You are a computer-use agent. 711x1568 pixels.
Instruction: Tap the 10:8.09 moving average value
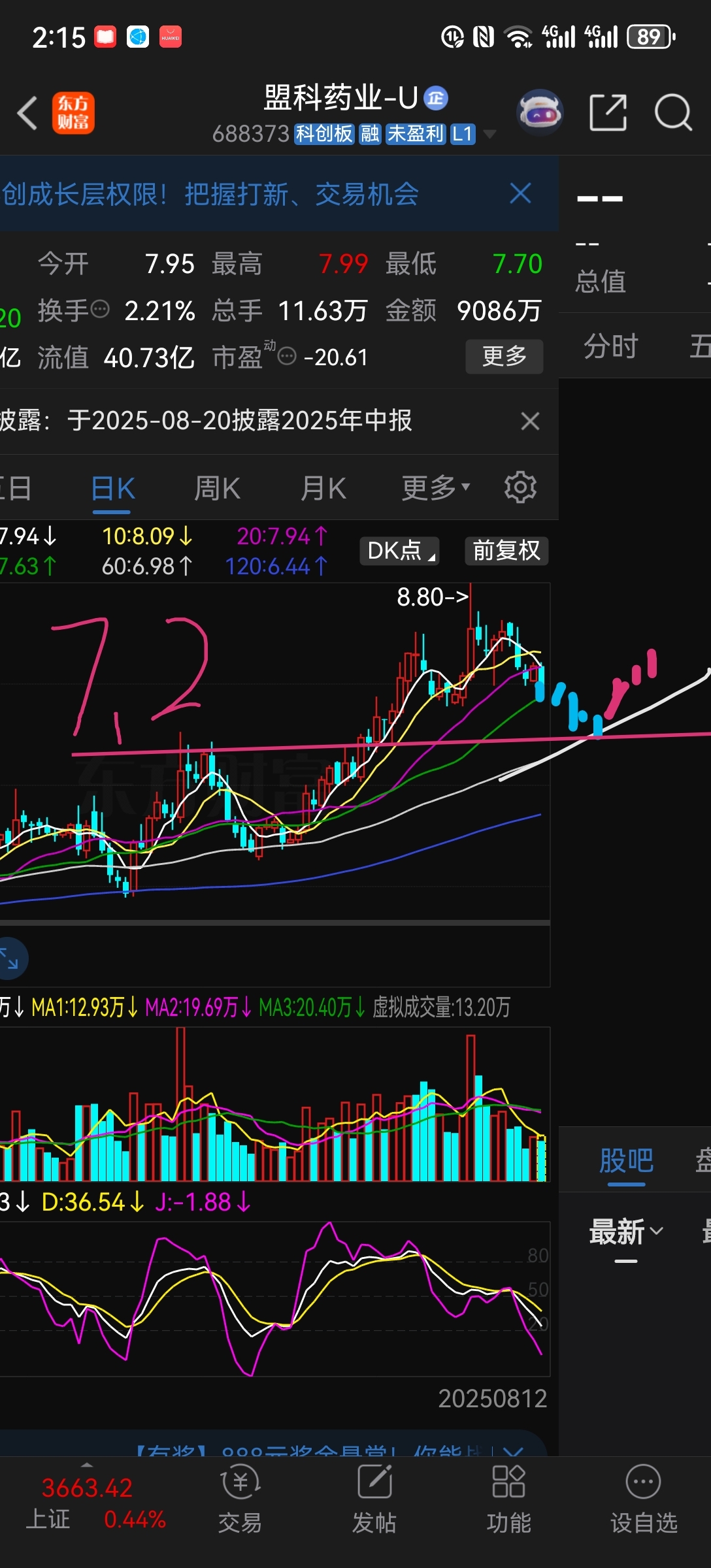(147, 536)
